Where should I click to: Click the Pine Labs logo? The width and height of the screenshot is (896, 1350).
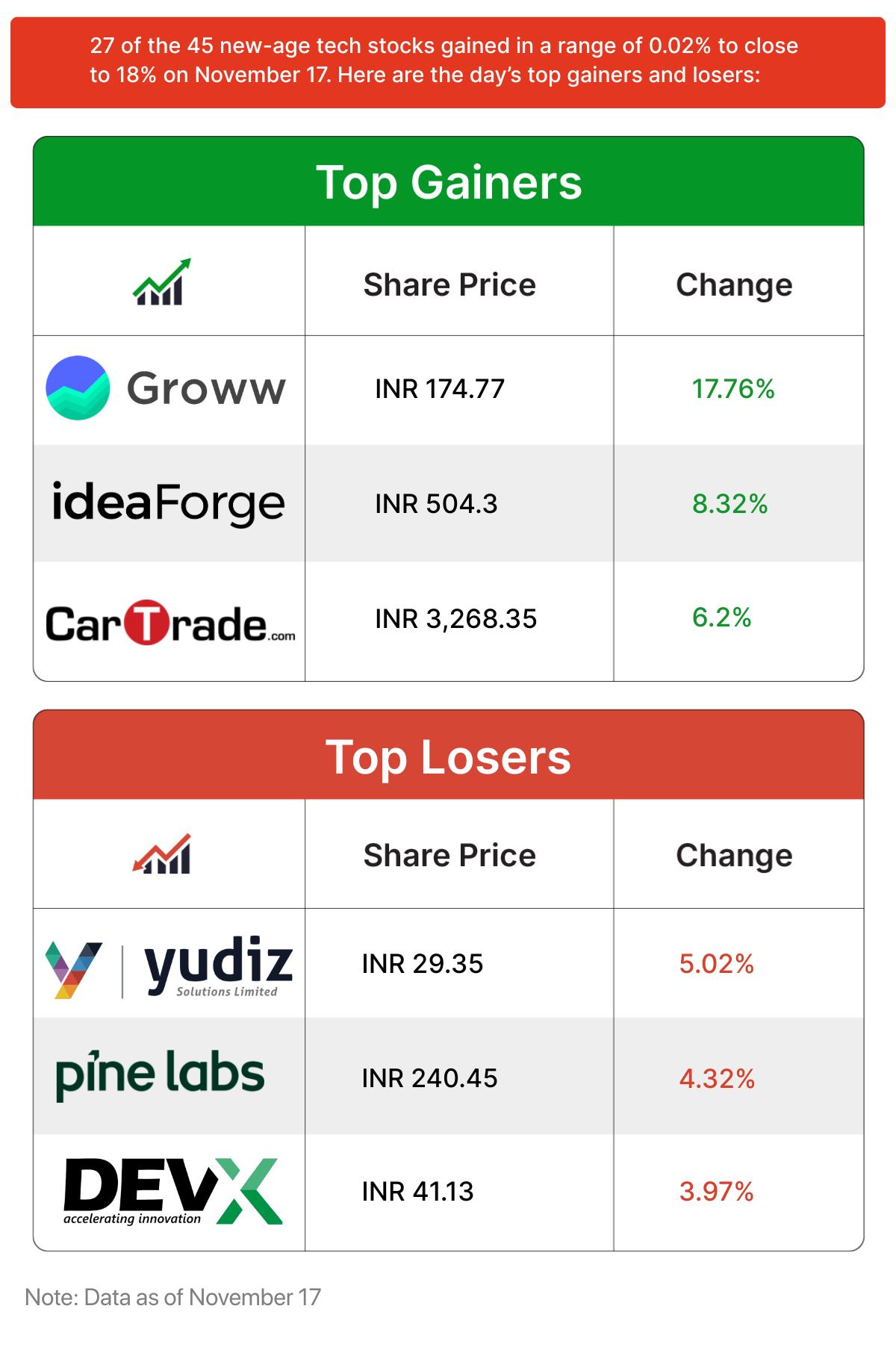point(161,1074)
